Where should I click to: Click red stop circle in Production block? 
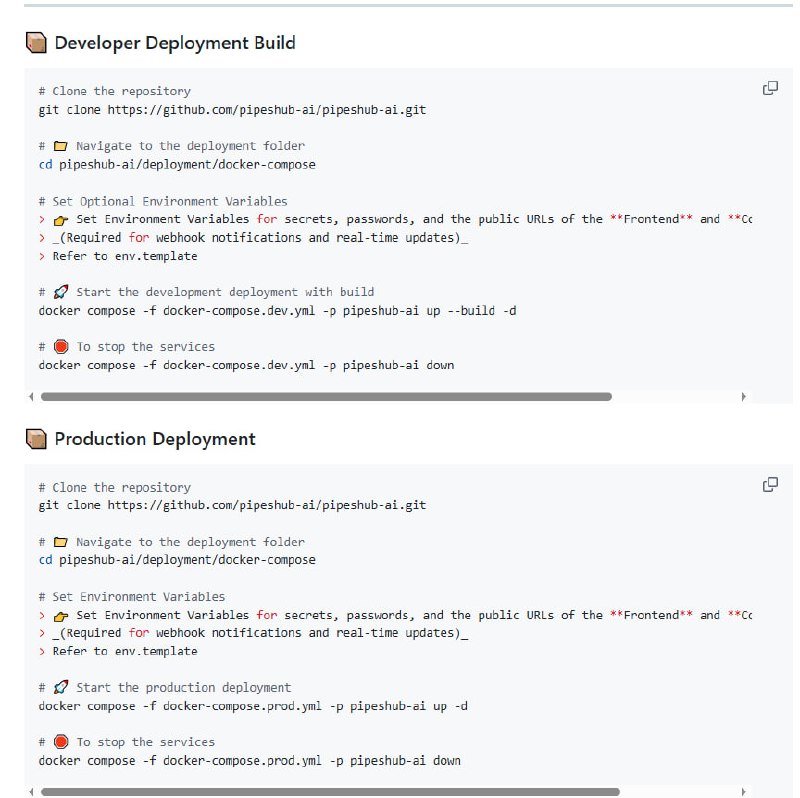click(x=60, y=742)
